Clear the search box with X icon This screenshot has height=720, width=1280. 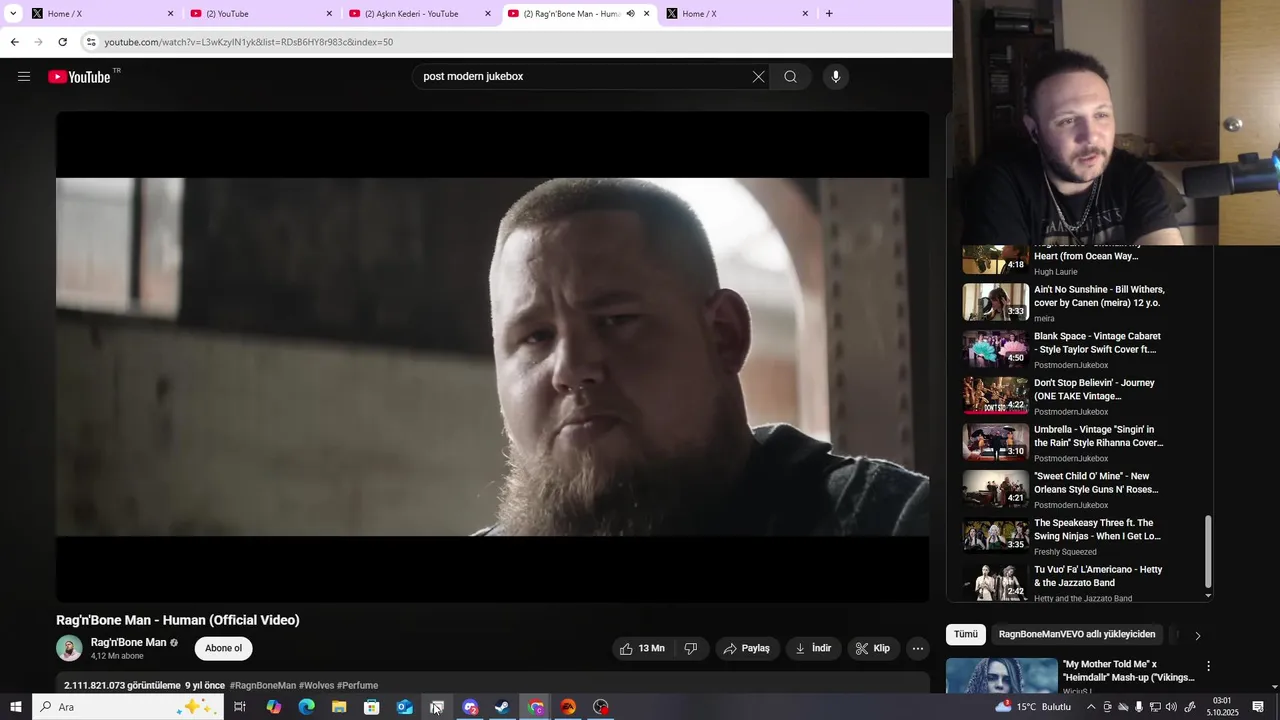(x=758, y=77)
